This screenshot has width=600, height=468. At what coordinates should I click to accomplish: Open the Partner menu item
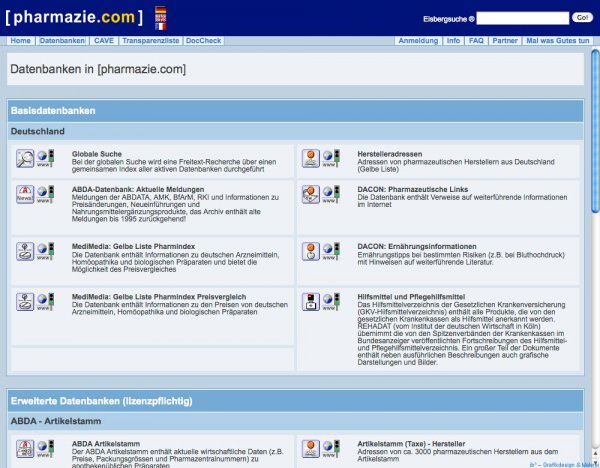(505, 41)
